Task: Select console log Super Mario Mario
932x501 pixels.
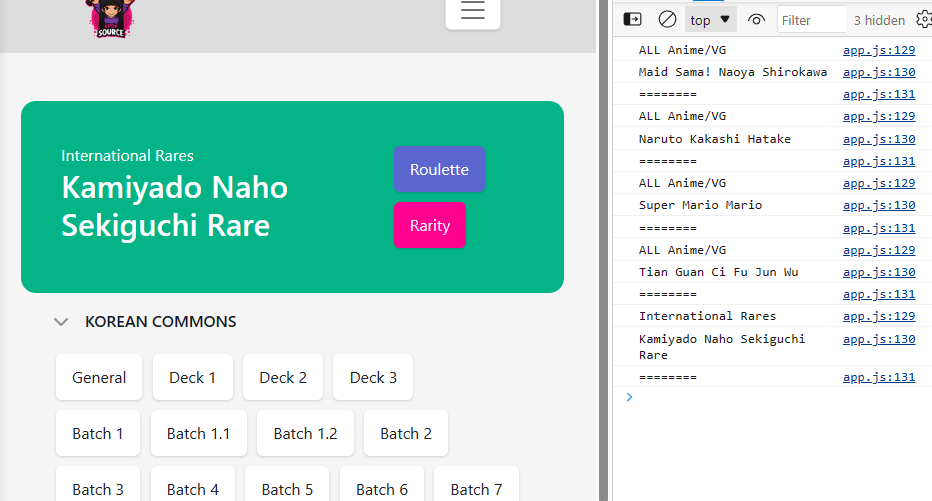Action: (700, 205)
